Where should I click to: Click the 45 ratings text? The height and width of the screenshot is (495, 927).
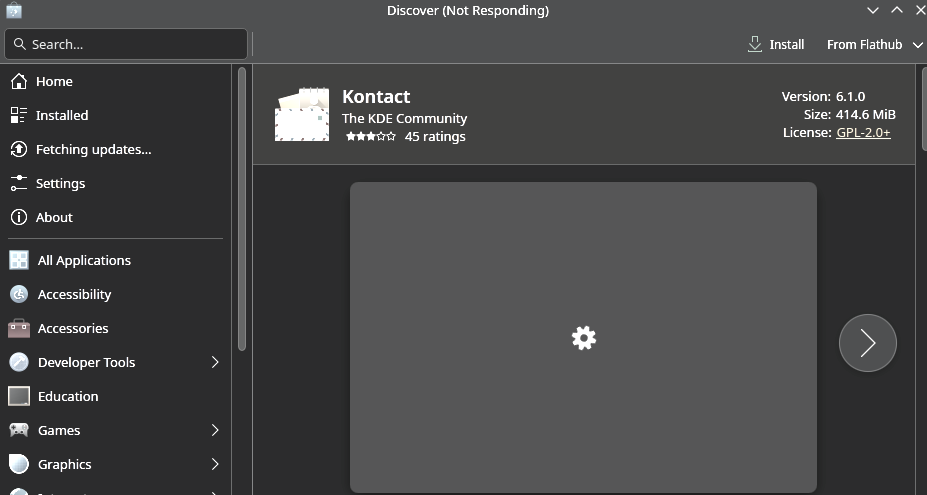[x=435, y=137]
